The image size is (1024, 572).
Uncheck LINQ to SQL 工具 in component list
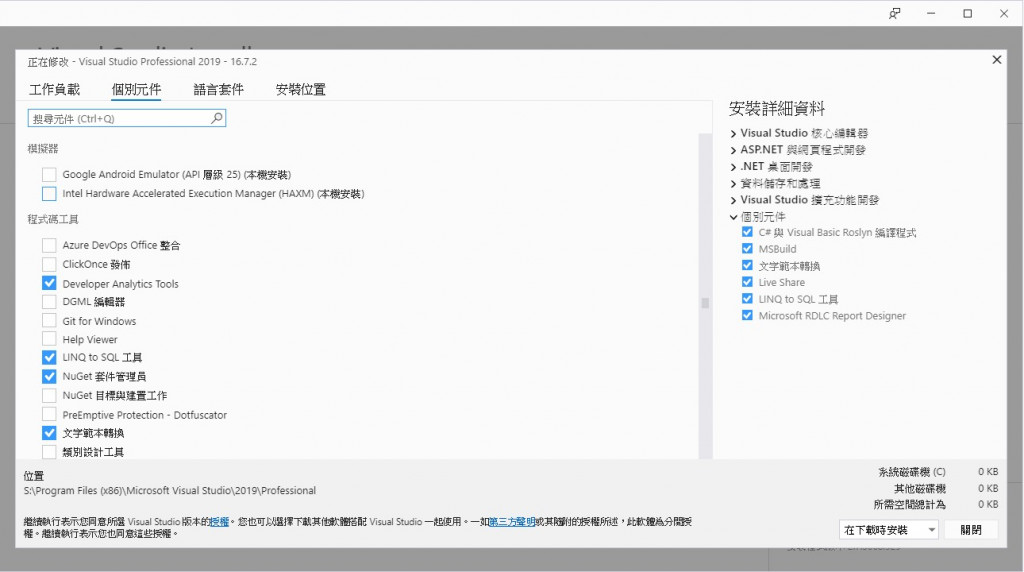point(49,357)
